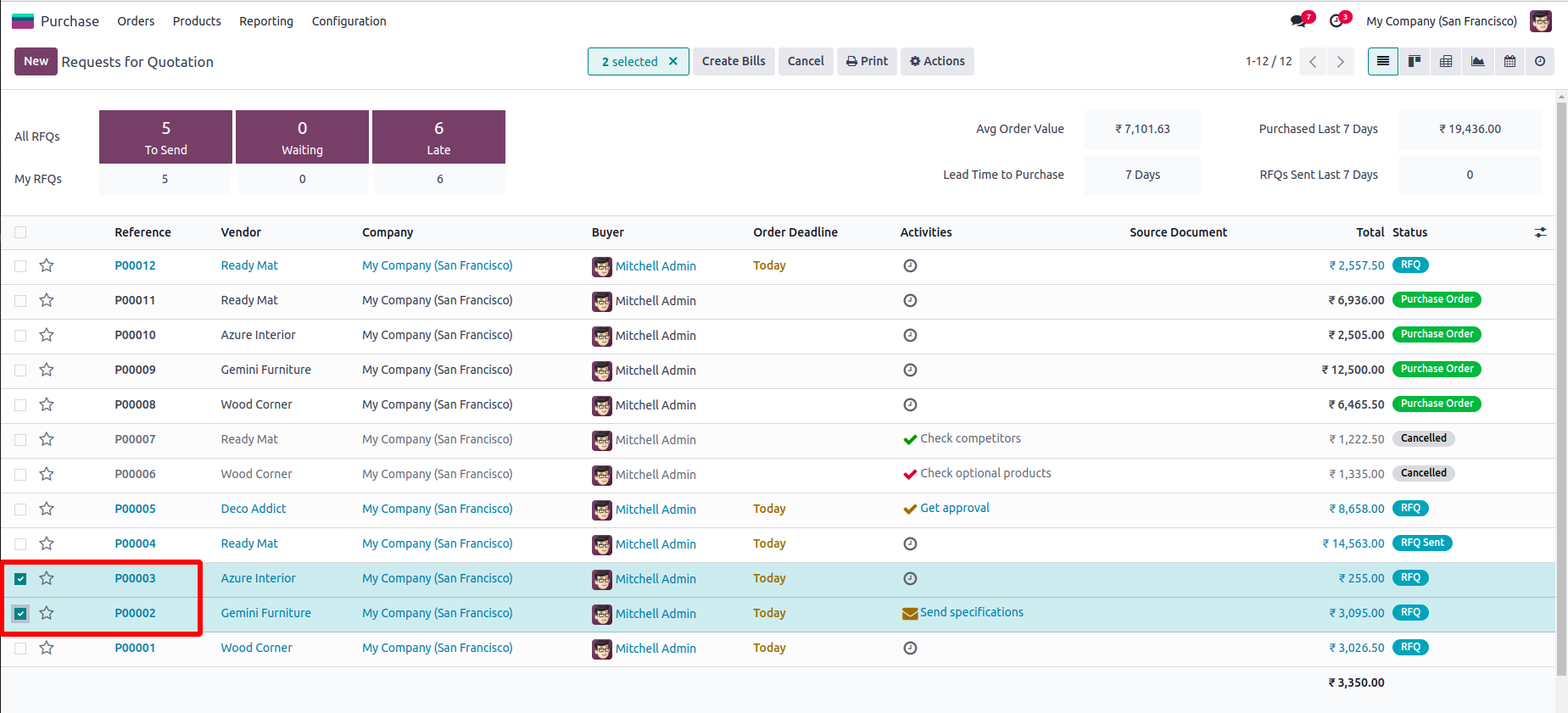Image resolution: width=1568 pixels, height=713 pixels.
Task: Tick the checkbox for P00005
Action: (20, 509)
